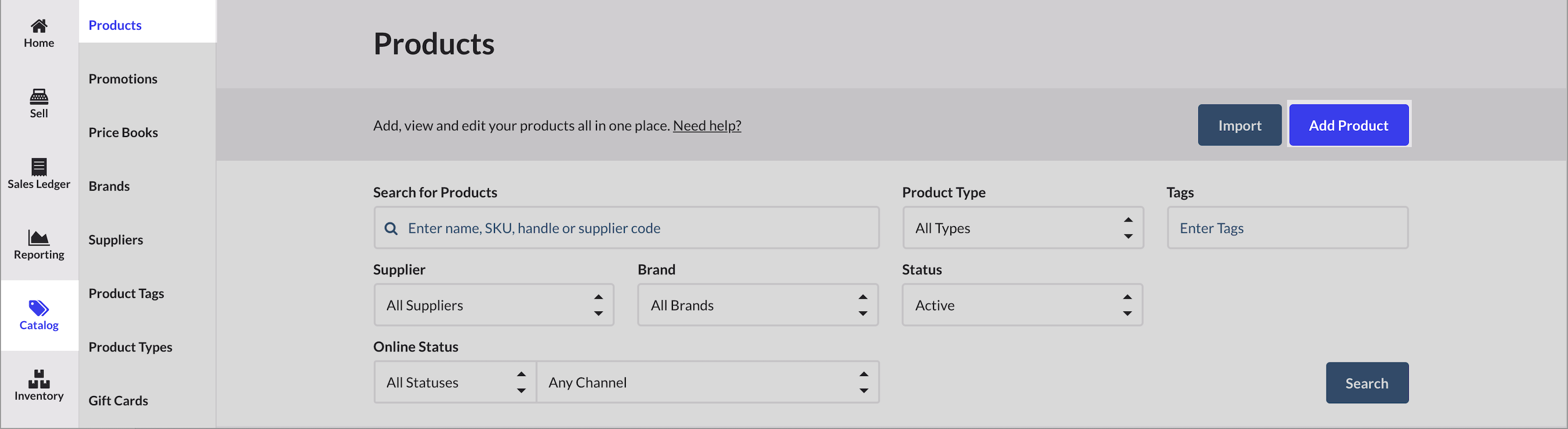Open Promotions in the catalog submenu
The height and width of the screenshot is (429, 1568).
[x=123, y=79]
